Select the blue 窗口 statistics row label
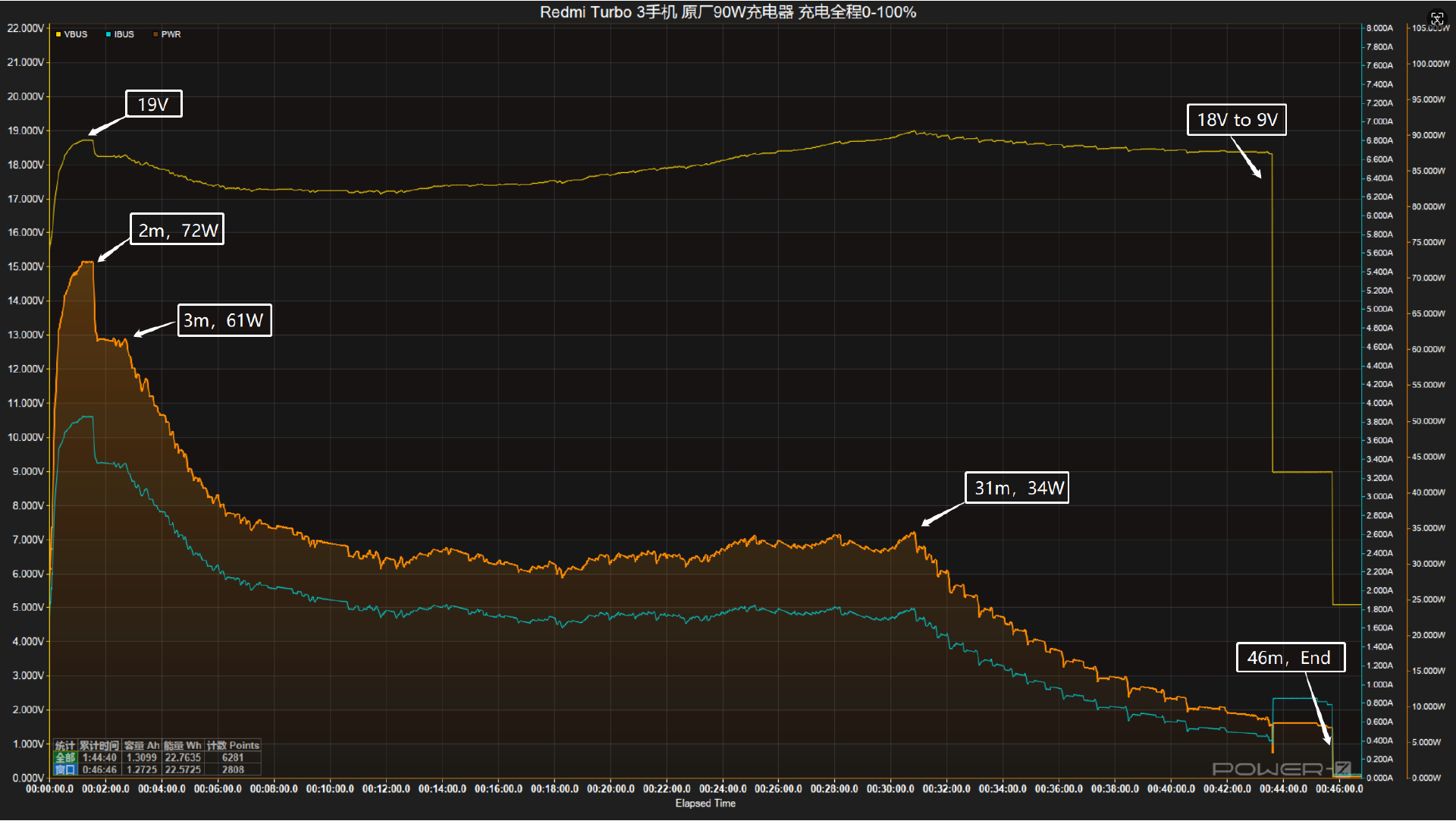This screenshot has height=821, width=1456. pyautogui.click(x=65, y=769)
